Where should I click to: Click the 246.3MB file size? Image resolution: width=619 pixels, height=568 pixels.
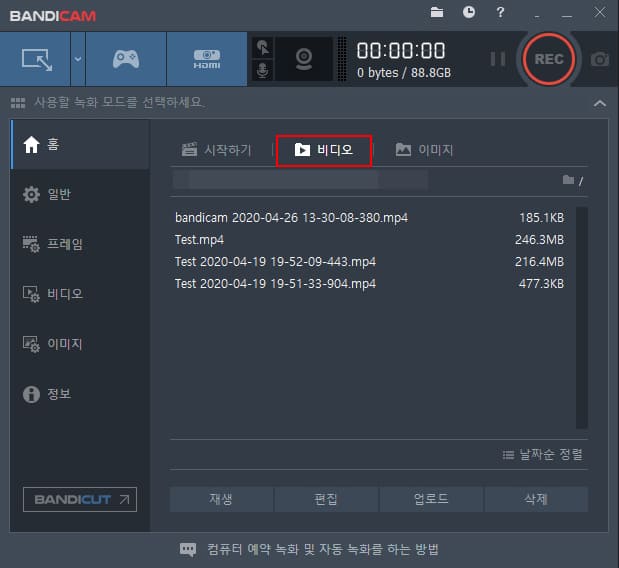540,240
